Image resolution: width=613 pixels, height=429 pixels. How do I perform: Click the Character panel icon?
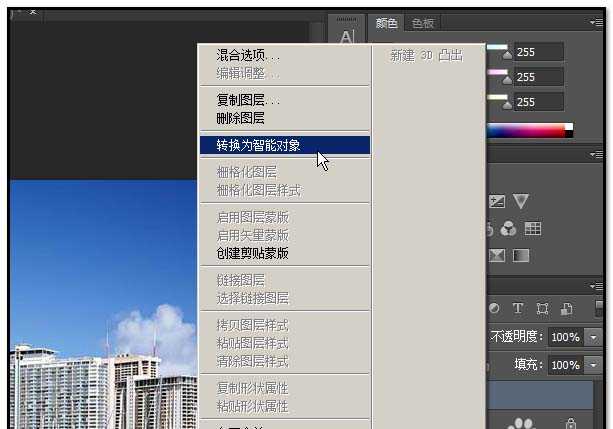347,37
